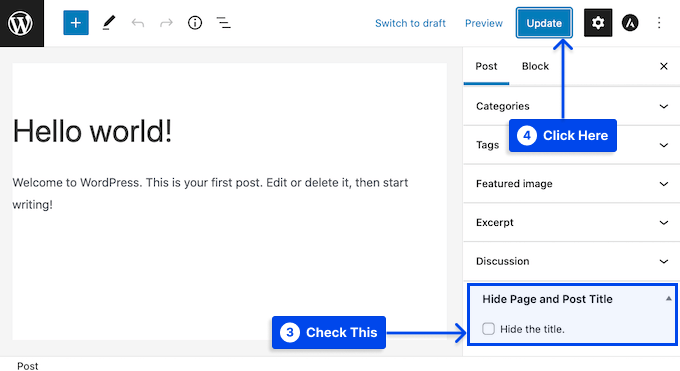The height and width of the screenshot is (371, 680).
Task: Open the three-dot options menu
Action: coord(659,23)
